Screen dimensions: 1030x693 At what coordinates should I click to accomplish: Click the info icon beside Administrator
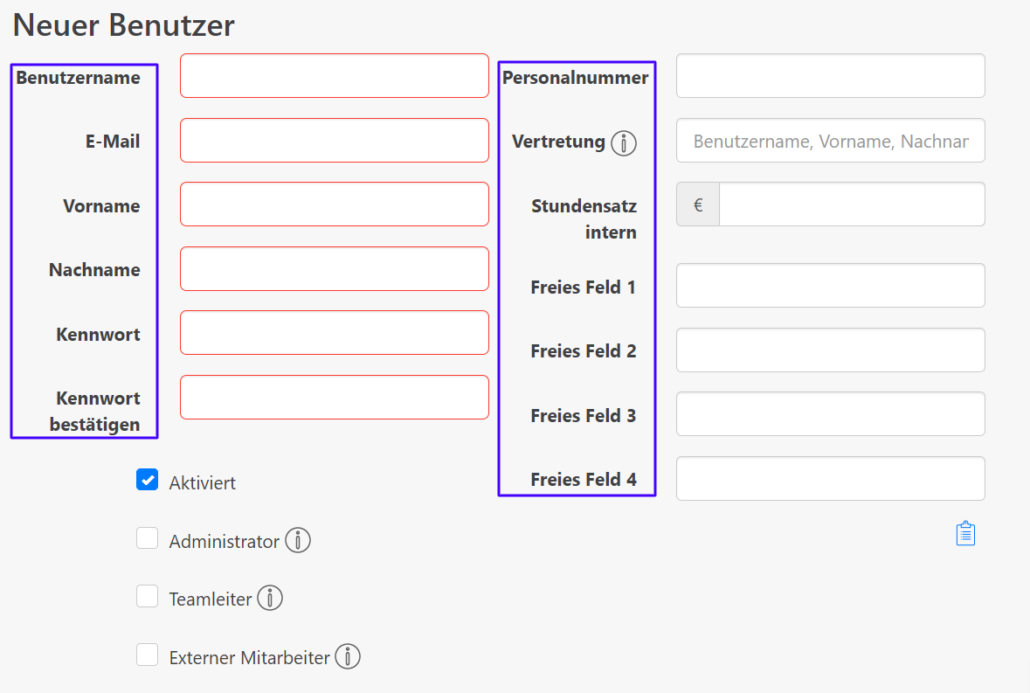pos(298,541)
